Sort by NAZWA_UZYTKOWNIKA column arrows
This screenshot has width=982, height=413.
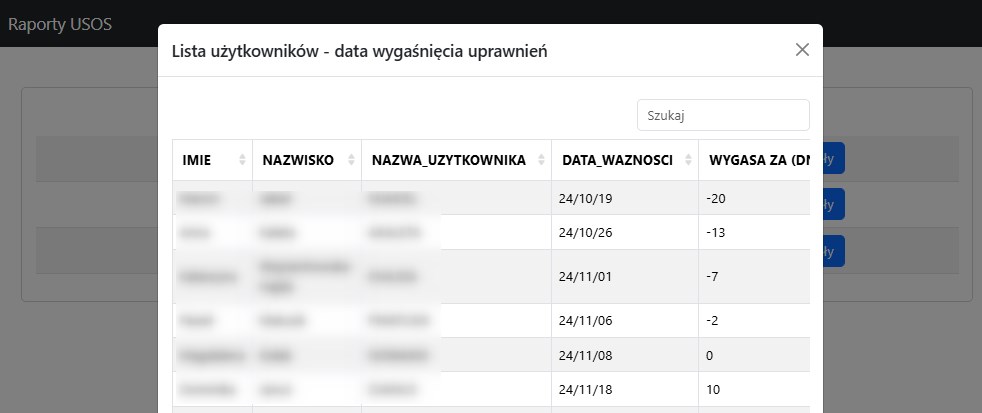pyautogui.click(x=542, y=160)
